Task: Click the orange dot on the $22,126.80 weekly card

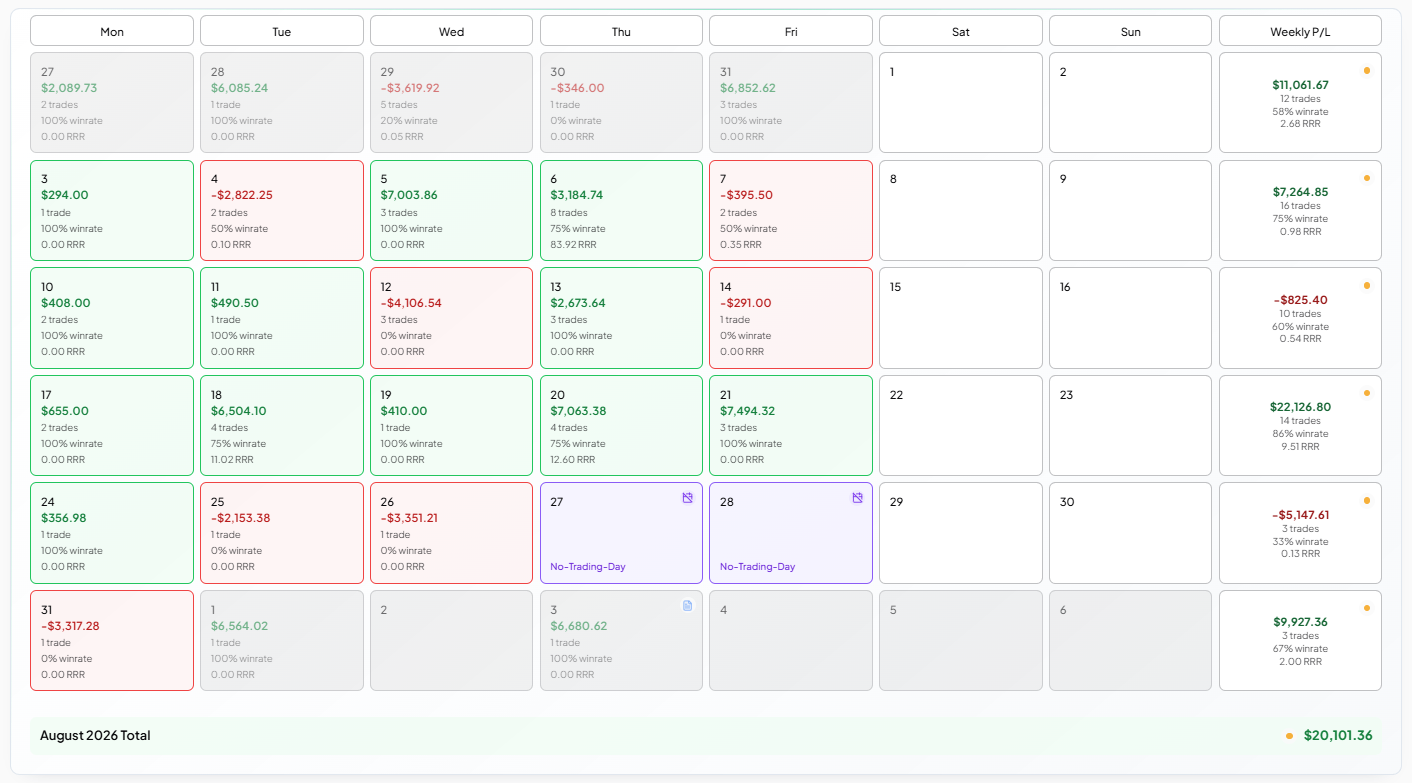Action: coord(1367,393)
